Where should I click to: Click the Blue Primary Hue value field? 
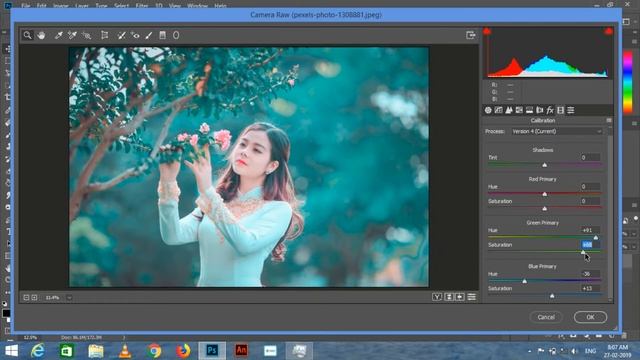[590, 274]
